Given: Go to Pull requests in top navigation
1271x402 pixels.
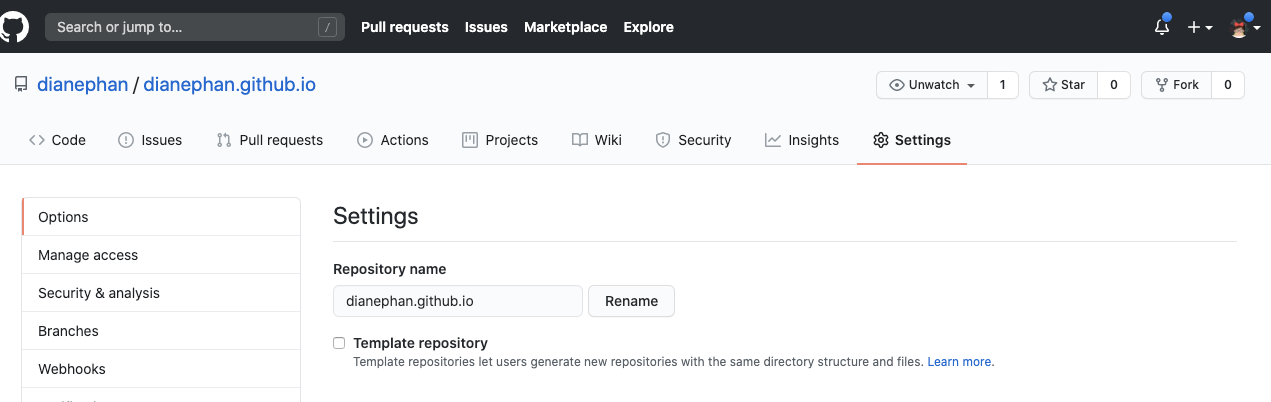Looking at the screenshot, I should 405,27.
